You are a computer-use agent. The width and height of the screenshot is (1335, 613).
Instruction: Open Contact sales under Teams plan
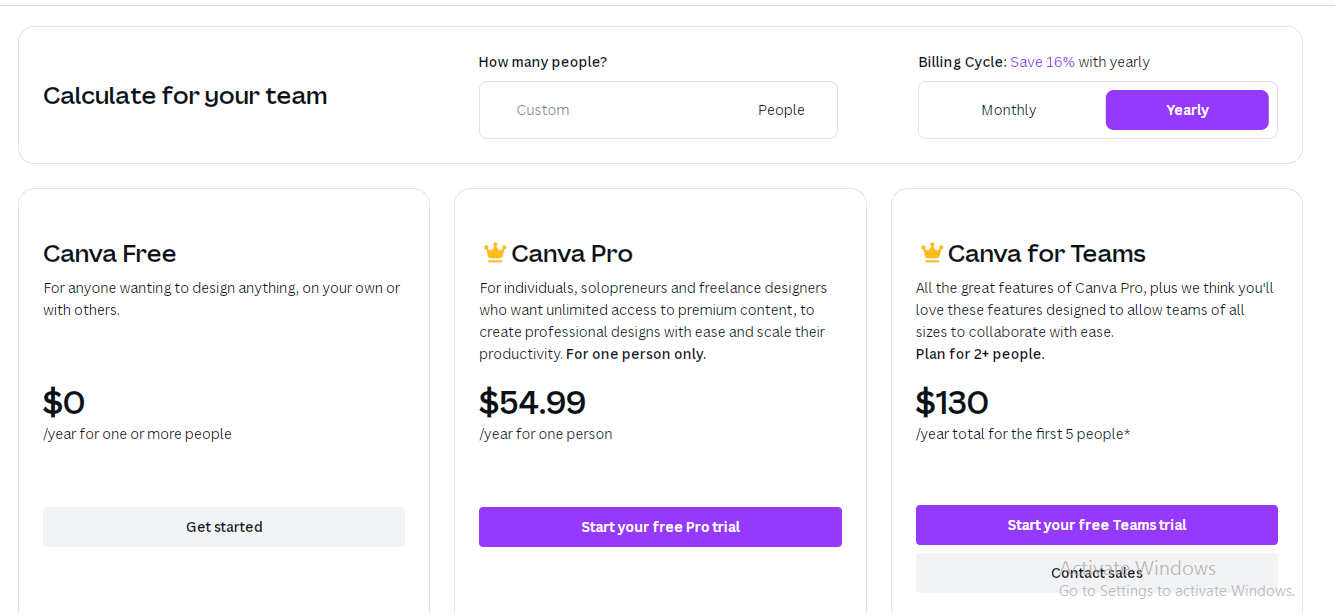pyautogui.click(x=1097, y=573)
